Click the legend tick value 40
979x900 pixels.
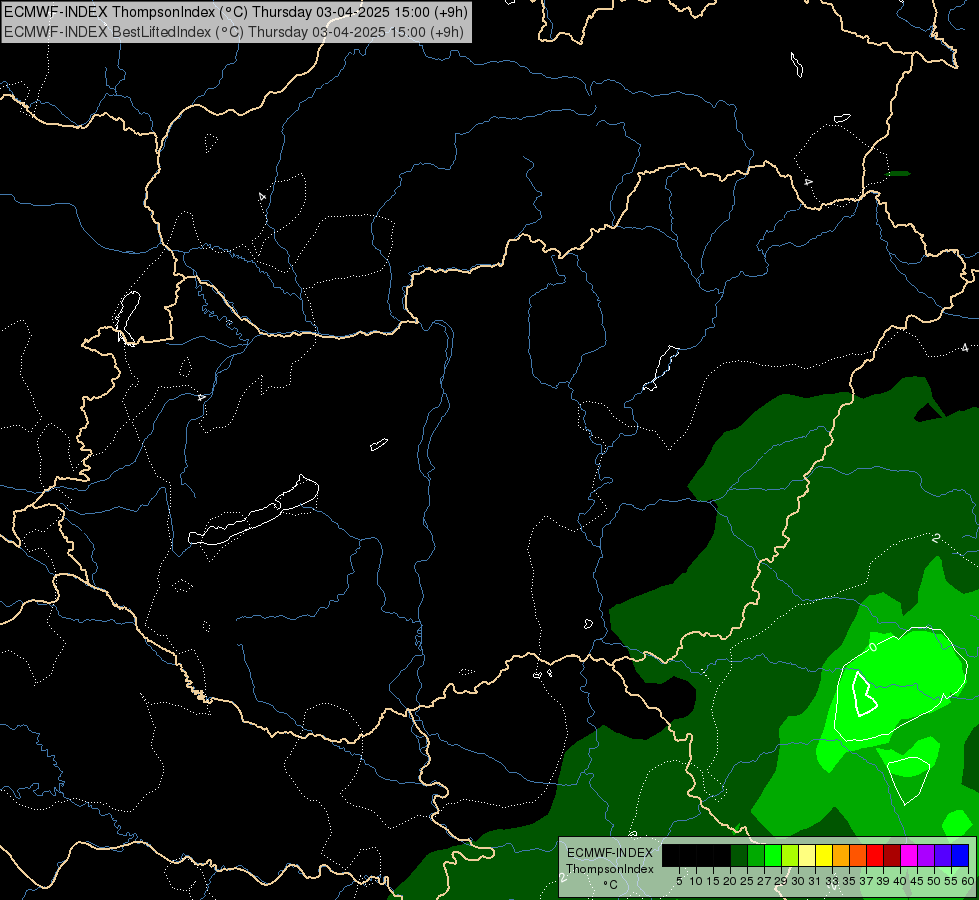click(x=900, y=881)
